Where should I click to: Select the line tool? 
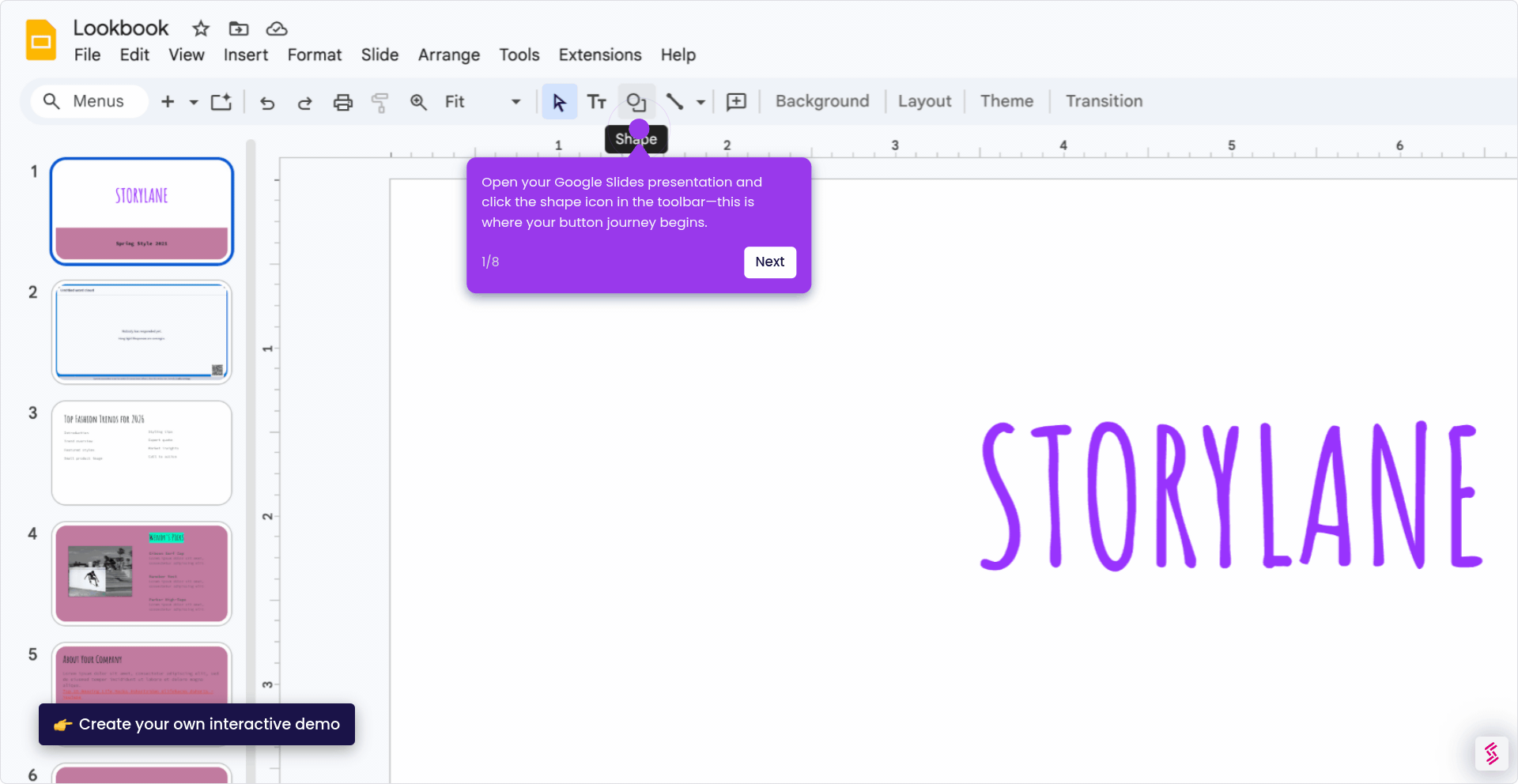tap(674, 101)
